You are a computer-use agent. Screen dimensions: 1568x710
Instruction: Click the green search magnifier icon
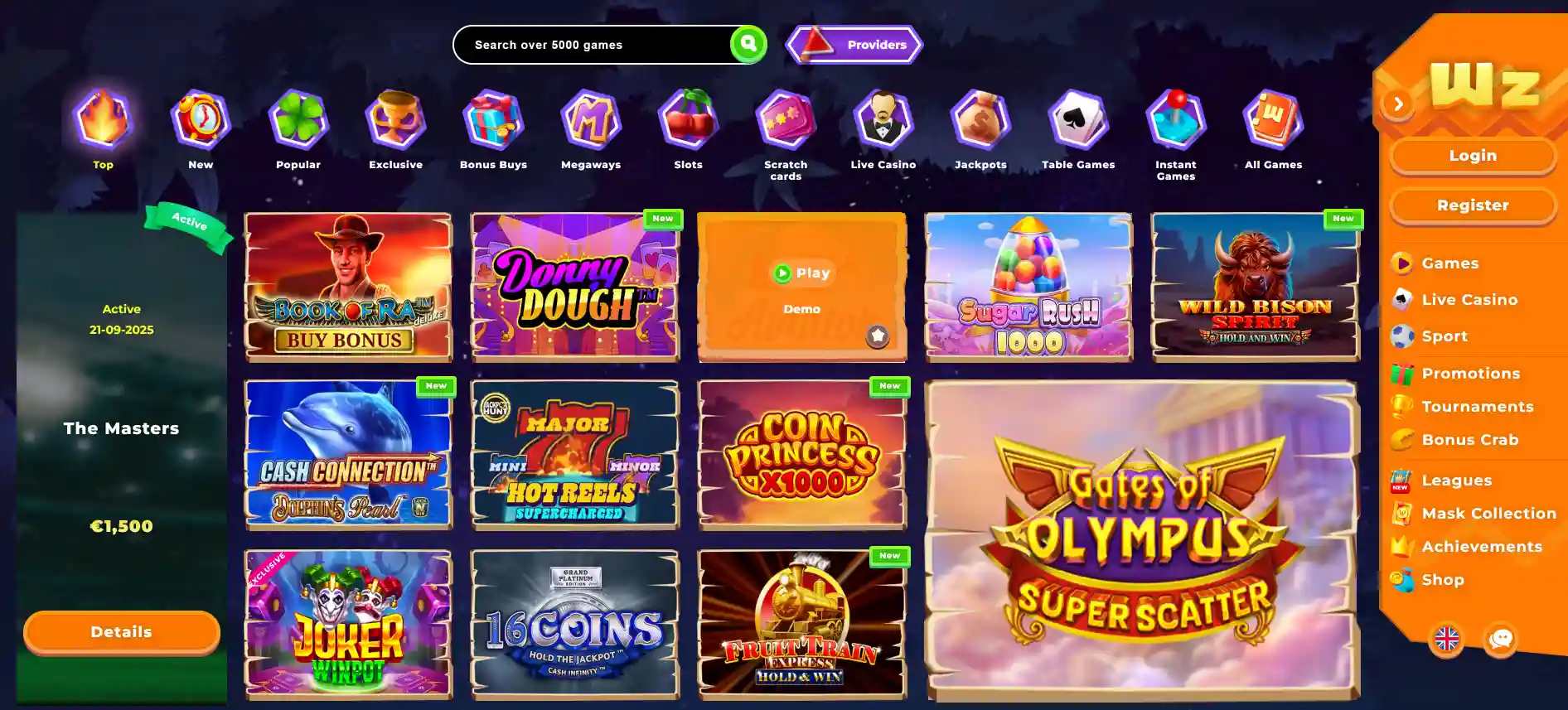(x=748, y=44)
